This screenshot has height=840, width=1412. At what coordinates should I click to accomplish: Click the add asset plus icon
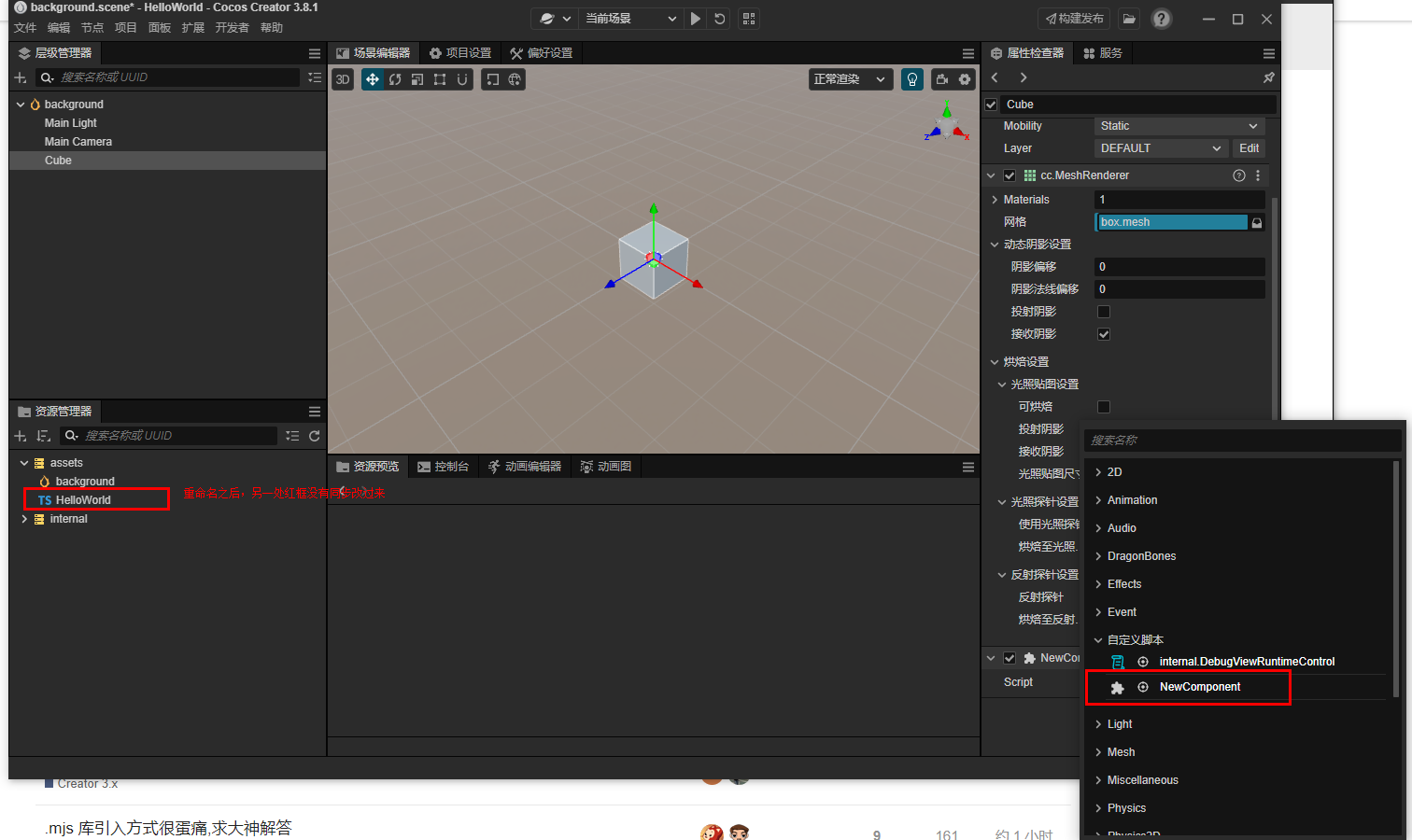(x=20, y=436)
